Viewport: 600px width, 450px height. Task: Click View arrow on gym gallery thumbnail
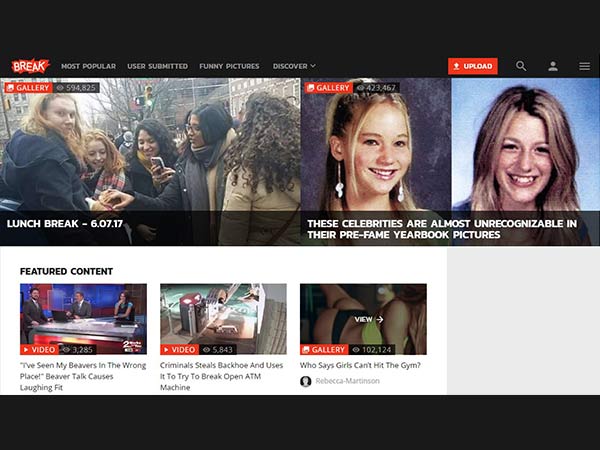click(x=368, y=319)
